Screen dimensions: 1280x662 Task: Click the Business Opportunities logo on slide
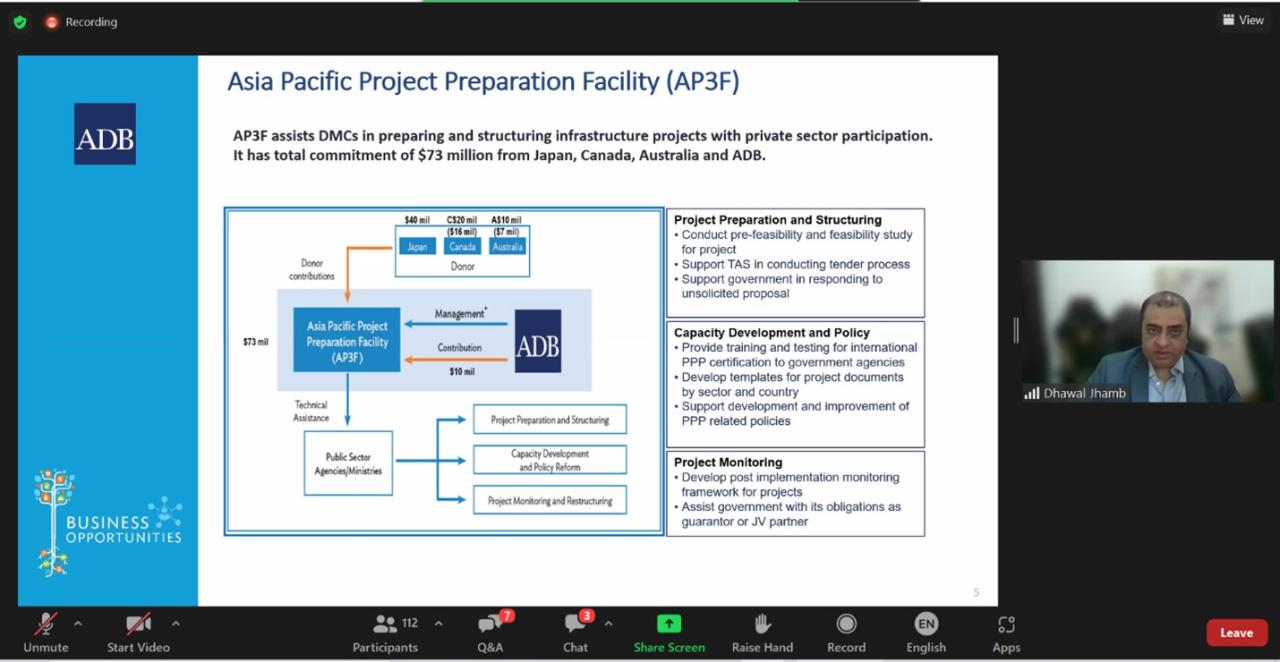click(x=108, y=522)
